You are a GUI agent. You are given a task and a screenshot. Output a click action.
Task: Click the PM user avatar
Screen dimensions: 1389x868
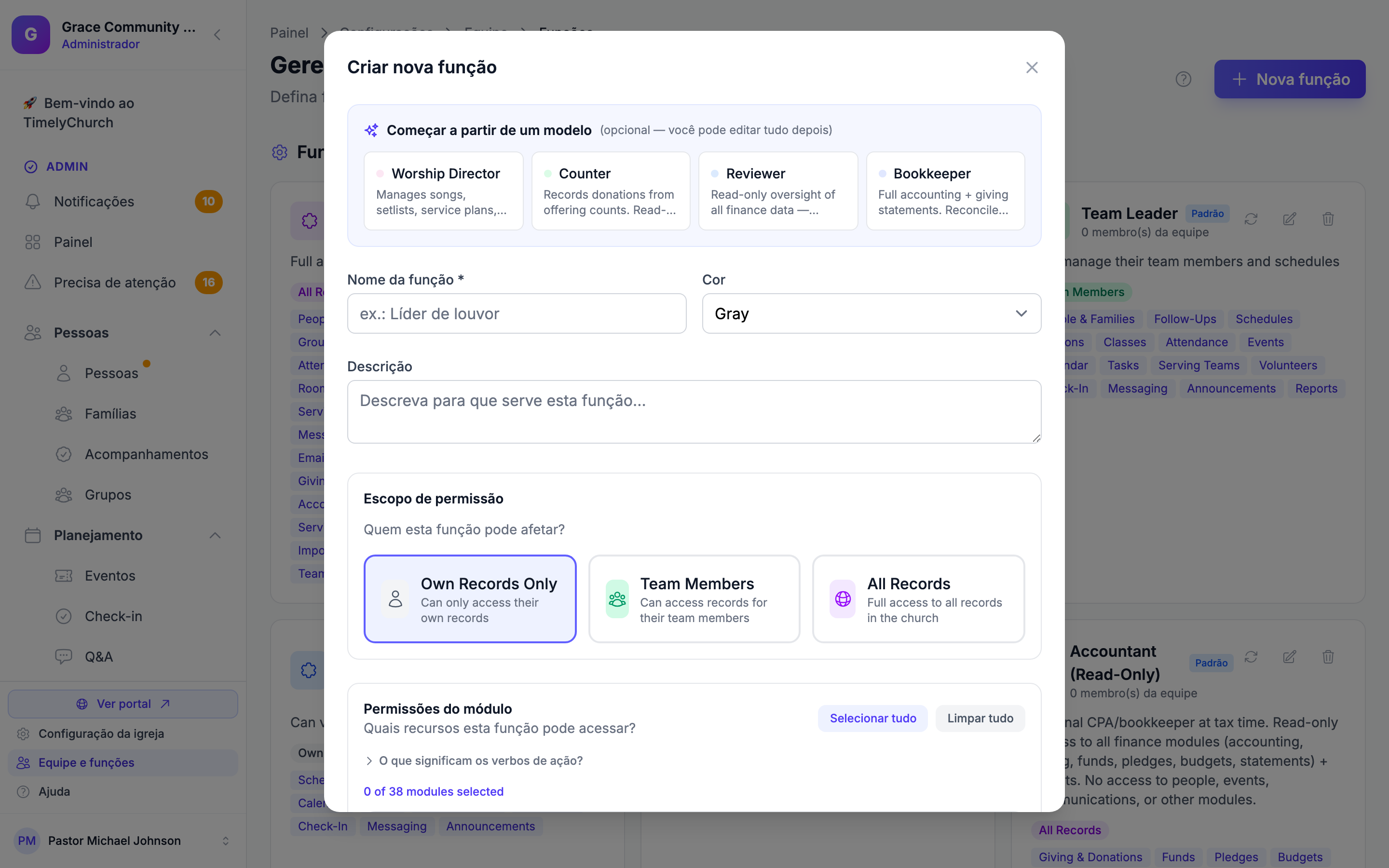click(27, 841)
